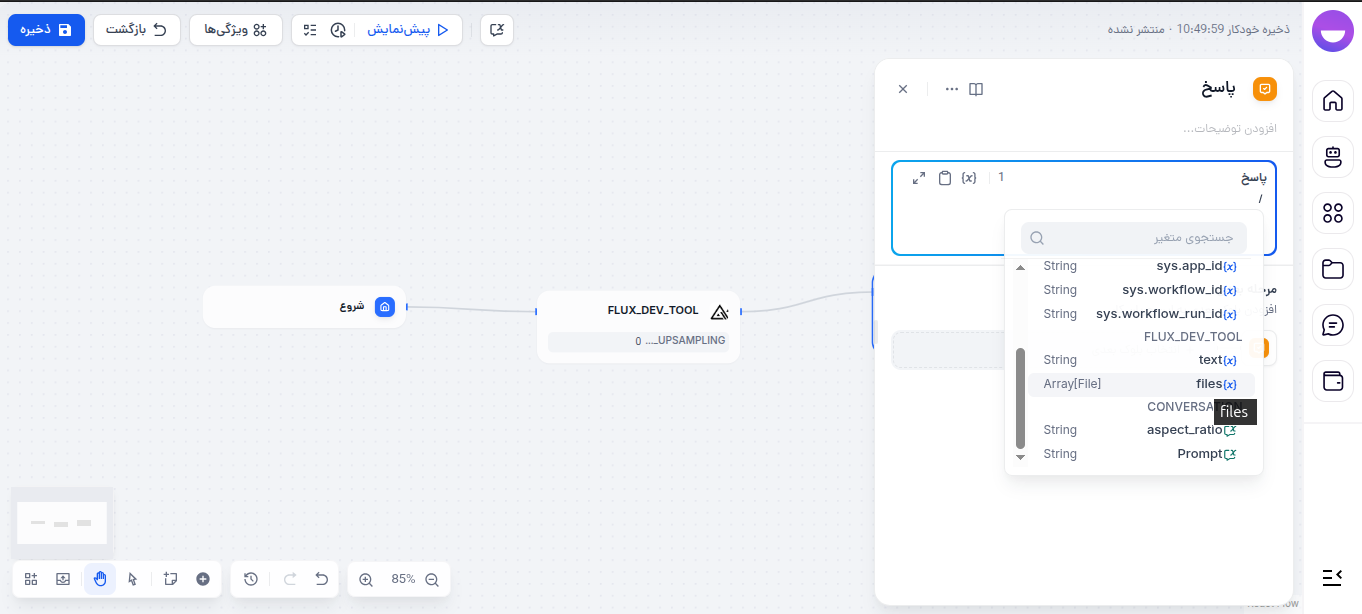Image resolution: width=1362 pixels, height=614 pixels.
Task: Select the Hand tool in the canvas toolbar
Action: [99, 579]
